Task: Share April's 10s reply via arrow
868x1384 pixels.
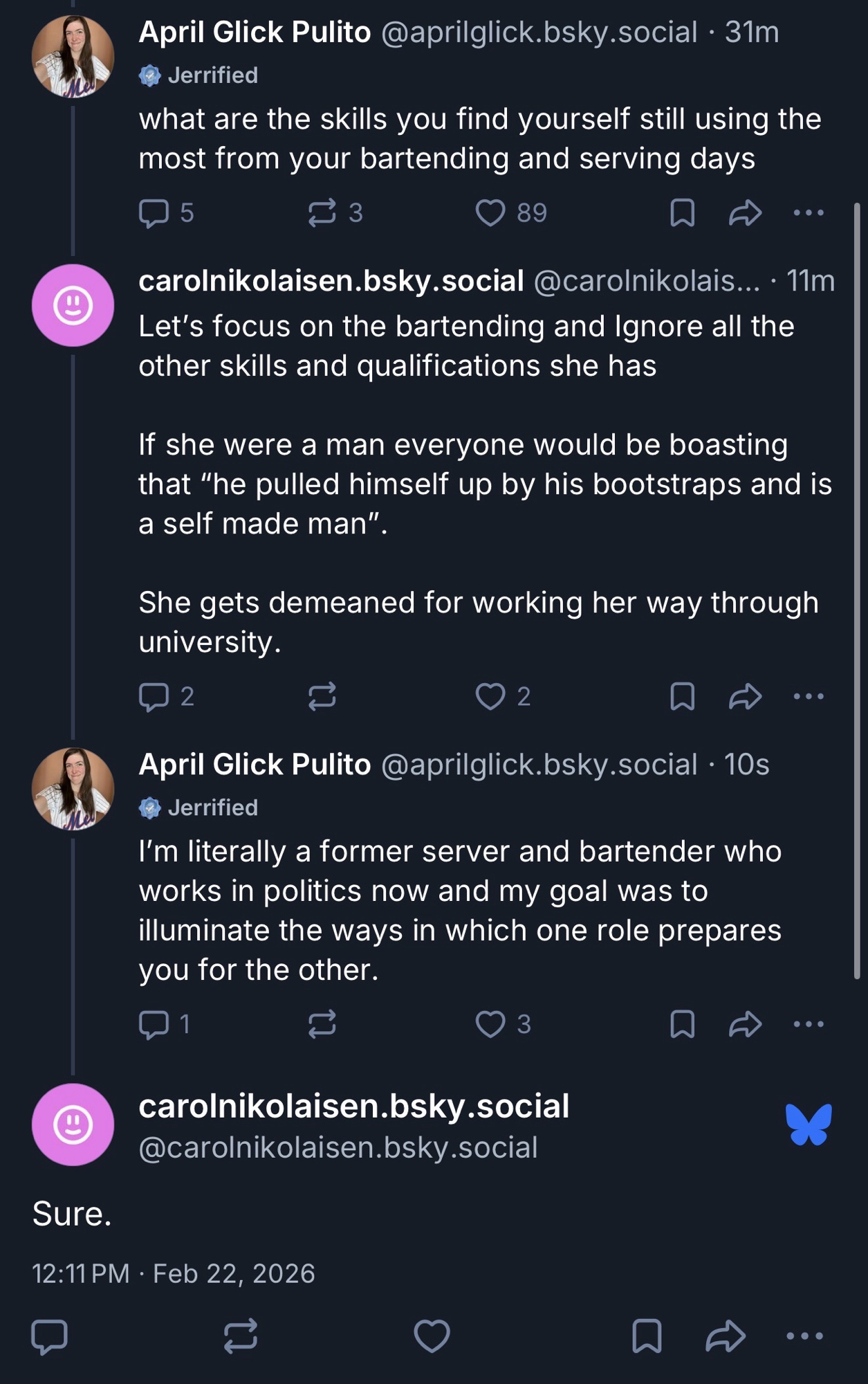Action: point(745,1024)
